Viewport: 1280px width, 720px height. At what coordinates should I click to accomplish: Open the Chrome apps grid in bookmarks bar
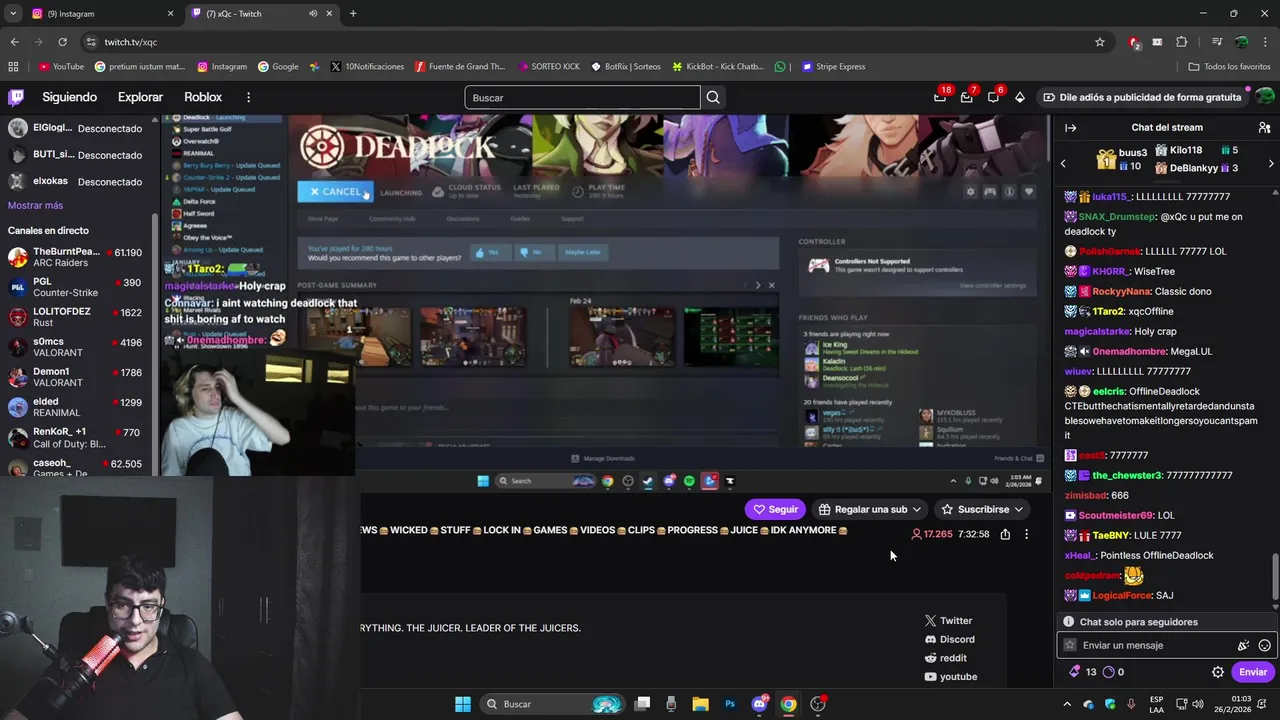coord(13,67)
